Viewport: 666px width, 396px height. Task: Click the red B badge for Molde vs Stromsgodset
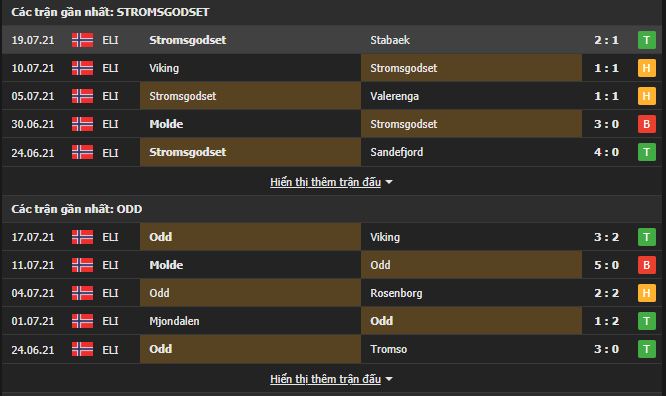tap(646, 124)
